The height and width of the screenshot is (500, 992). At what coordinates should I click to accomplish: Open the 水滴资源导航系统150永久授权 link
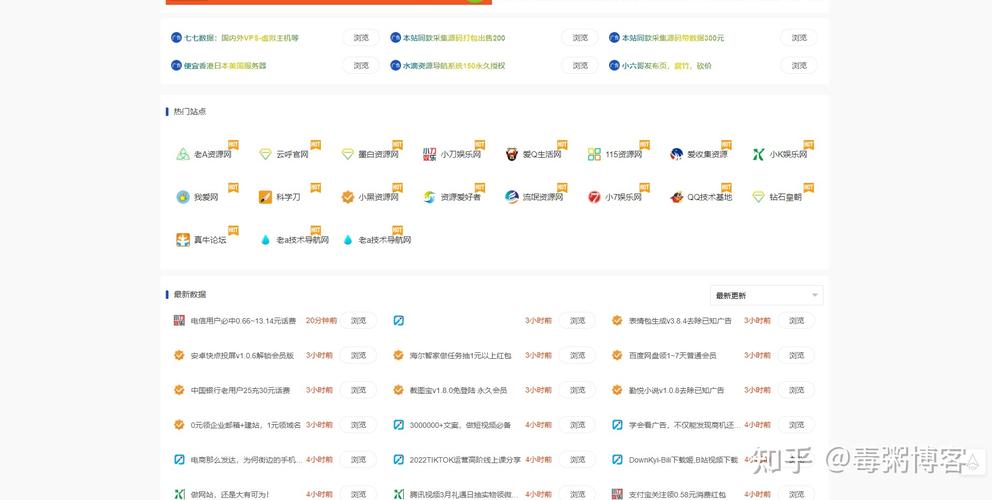click(454, 66)
